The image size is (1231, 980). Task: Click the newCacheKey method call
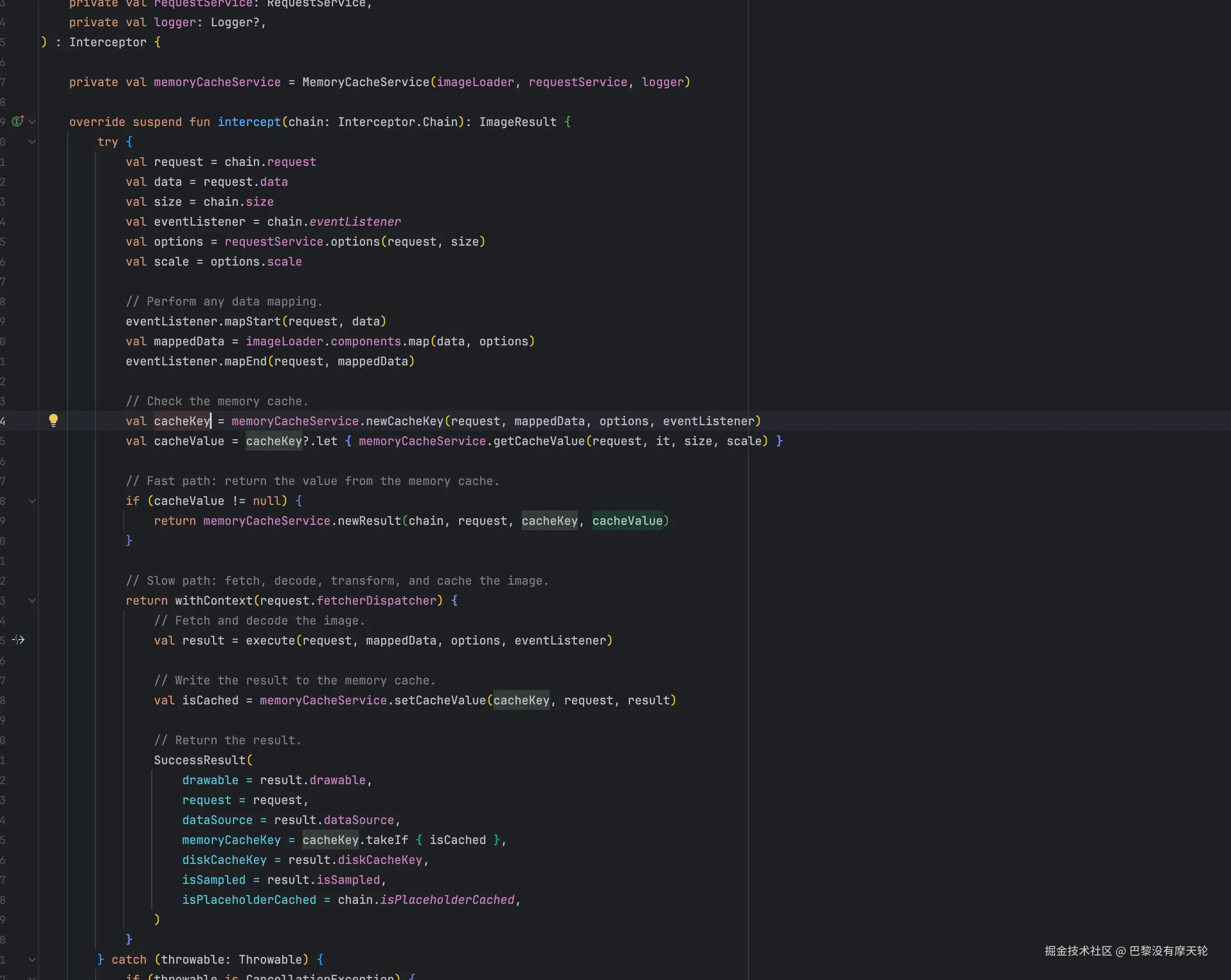[x=404, y=422]
